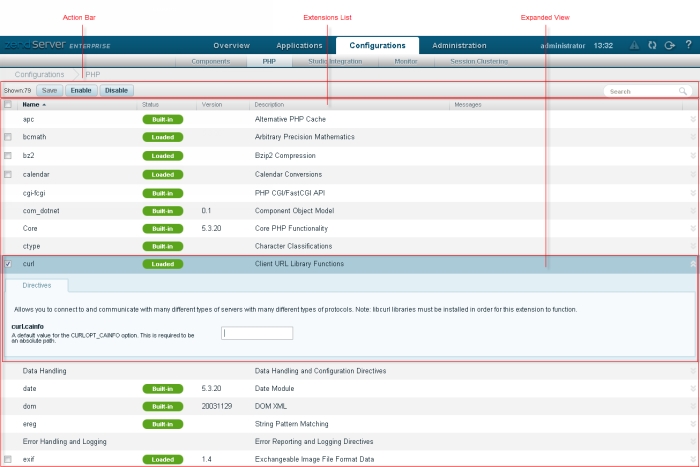Tick the bcmath extension checkbox
This screenshot has width=700, height=467.
tap(8, 138)
